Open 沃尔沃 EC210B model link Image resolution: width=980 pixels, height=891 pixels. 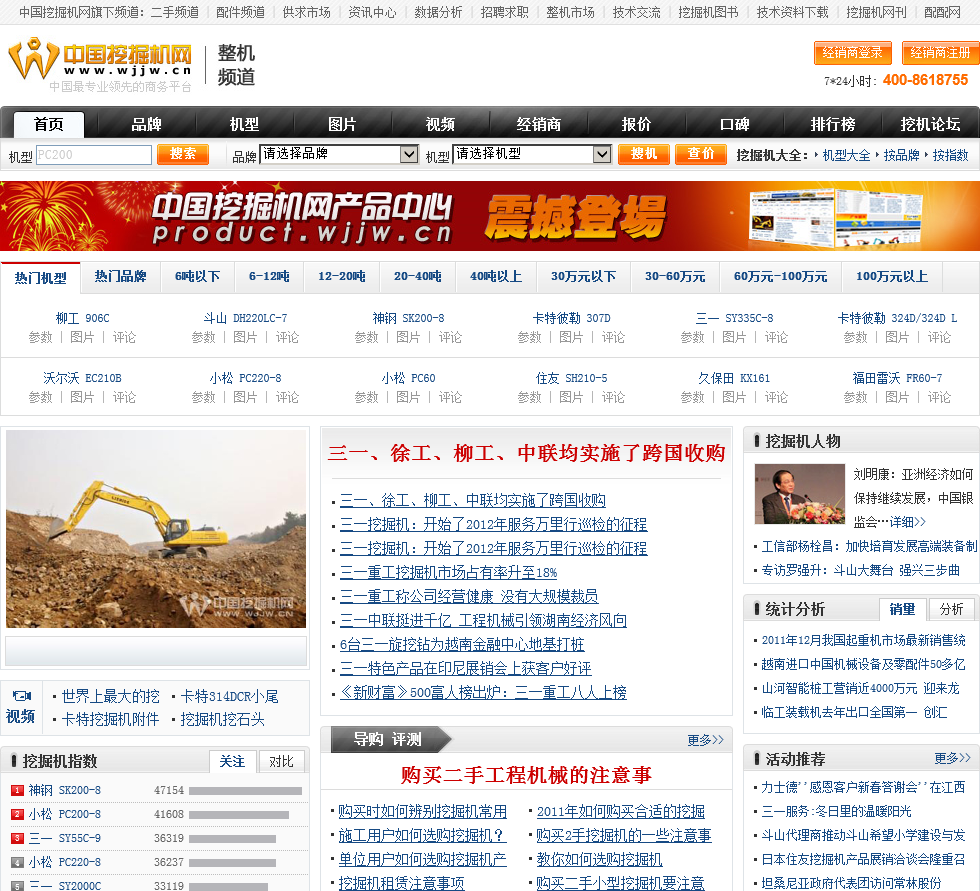(x=82, y=378)
